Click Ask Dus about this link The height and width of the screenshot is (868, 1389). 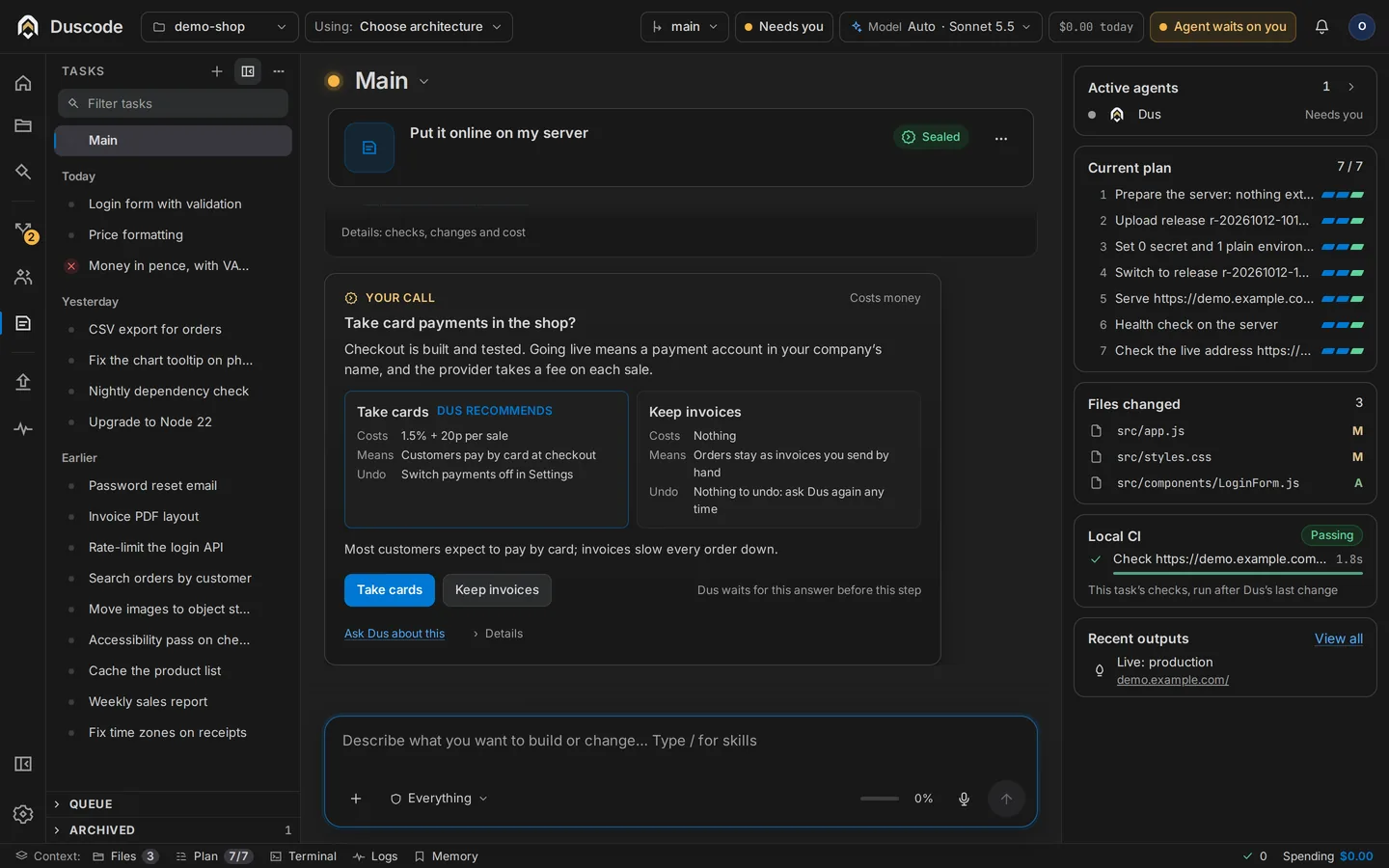(x=395, y=634)
